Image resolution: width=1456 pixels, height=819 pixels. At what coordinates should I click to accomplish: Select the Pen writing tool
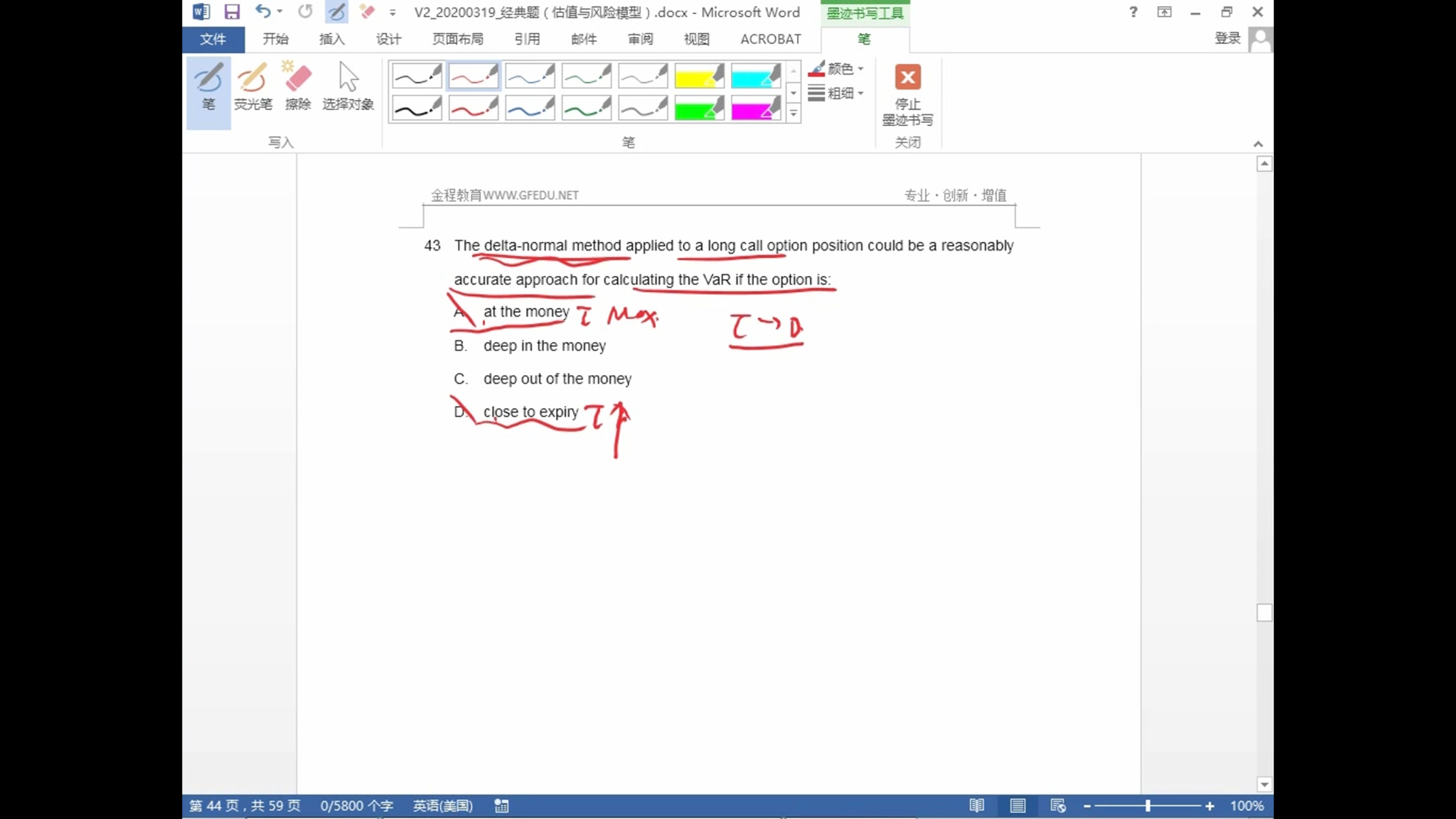209,88
